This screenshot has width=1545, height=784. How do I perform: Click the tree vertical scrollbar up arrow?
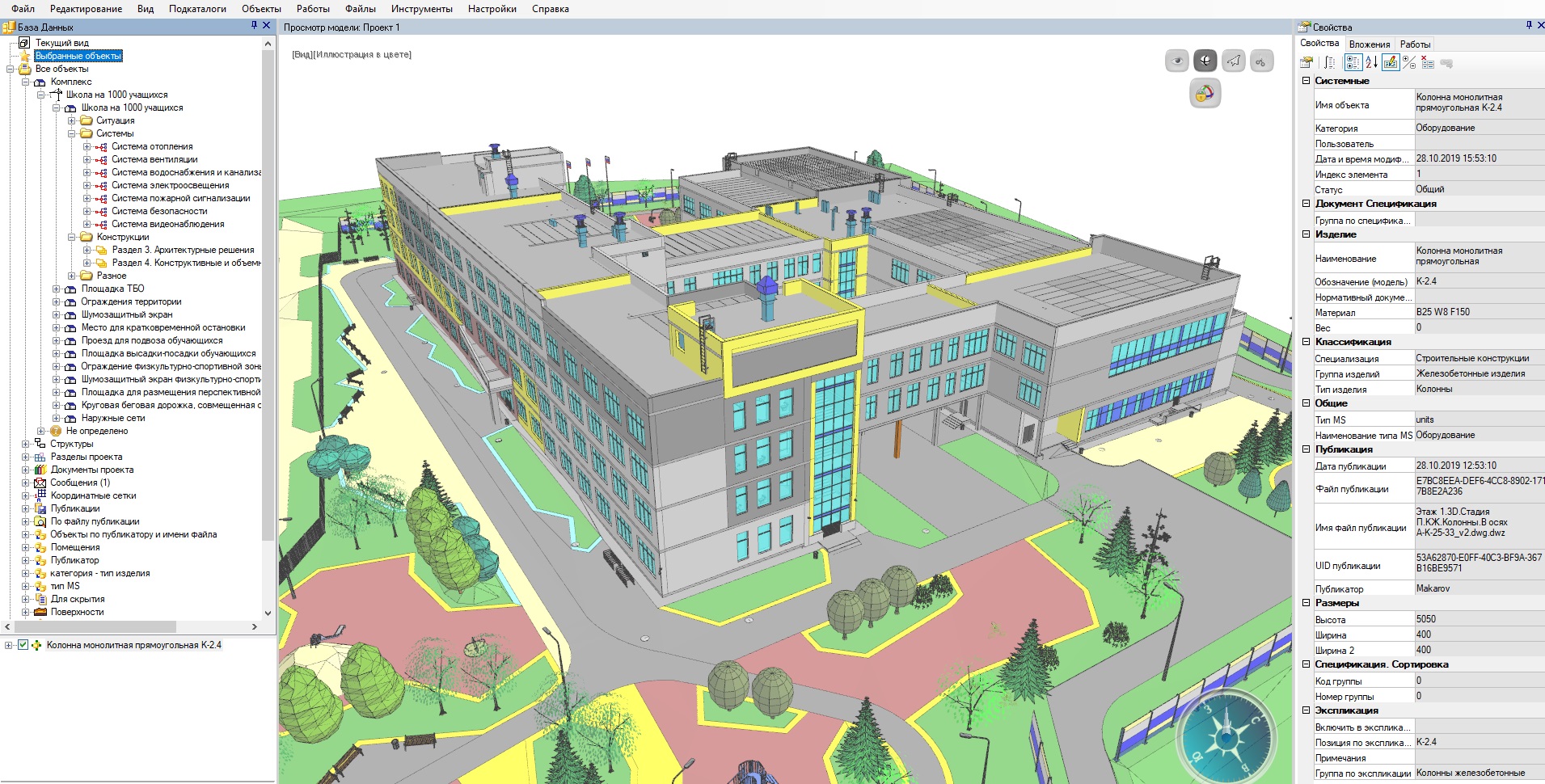pos(268,44)
